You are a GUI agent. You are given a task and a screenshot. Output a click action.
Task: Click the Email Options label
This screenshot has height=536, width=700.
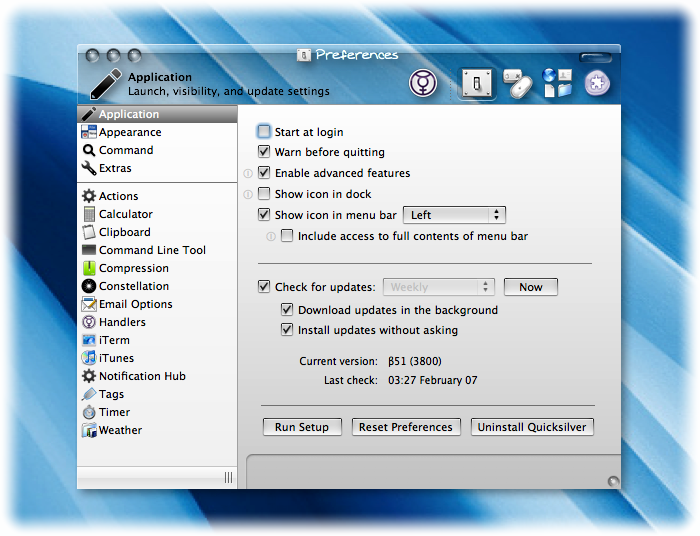click(136, 304)
